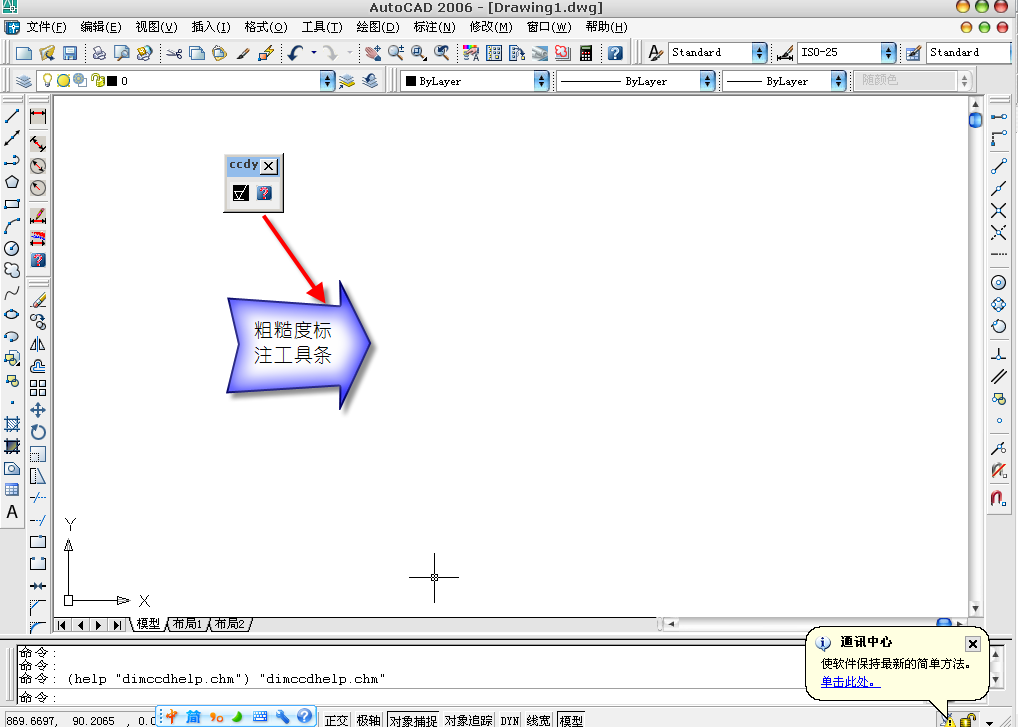This screenshot has height=727, width=1018.
Task: Toggle 正交 ortho mode in status bar
Action: pos(336,720)
